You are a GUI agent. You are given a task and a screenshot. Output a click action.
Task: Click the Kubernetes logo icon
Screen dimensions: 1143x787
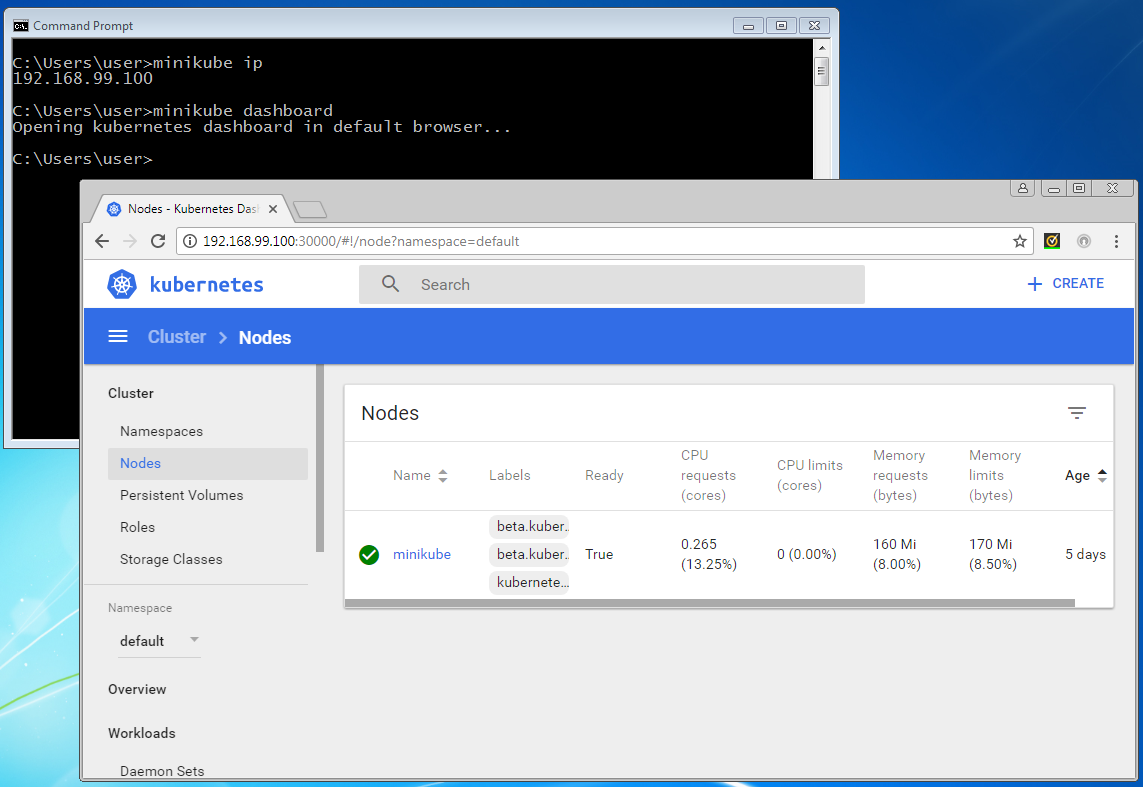tap(122, 284)
